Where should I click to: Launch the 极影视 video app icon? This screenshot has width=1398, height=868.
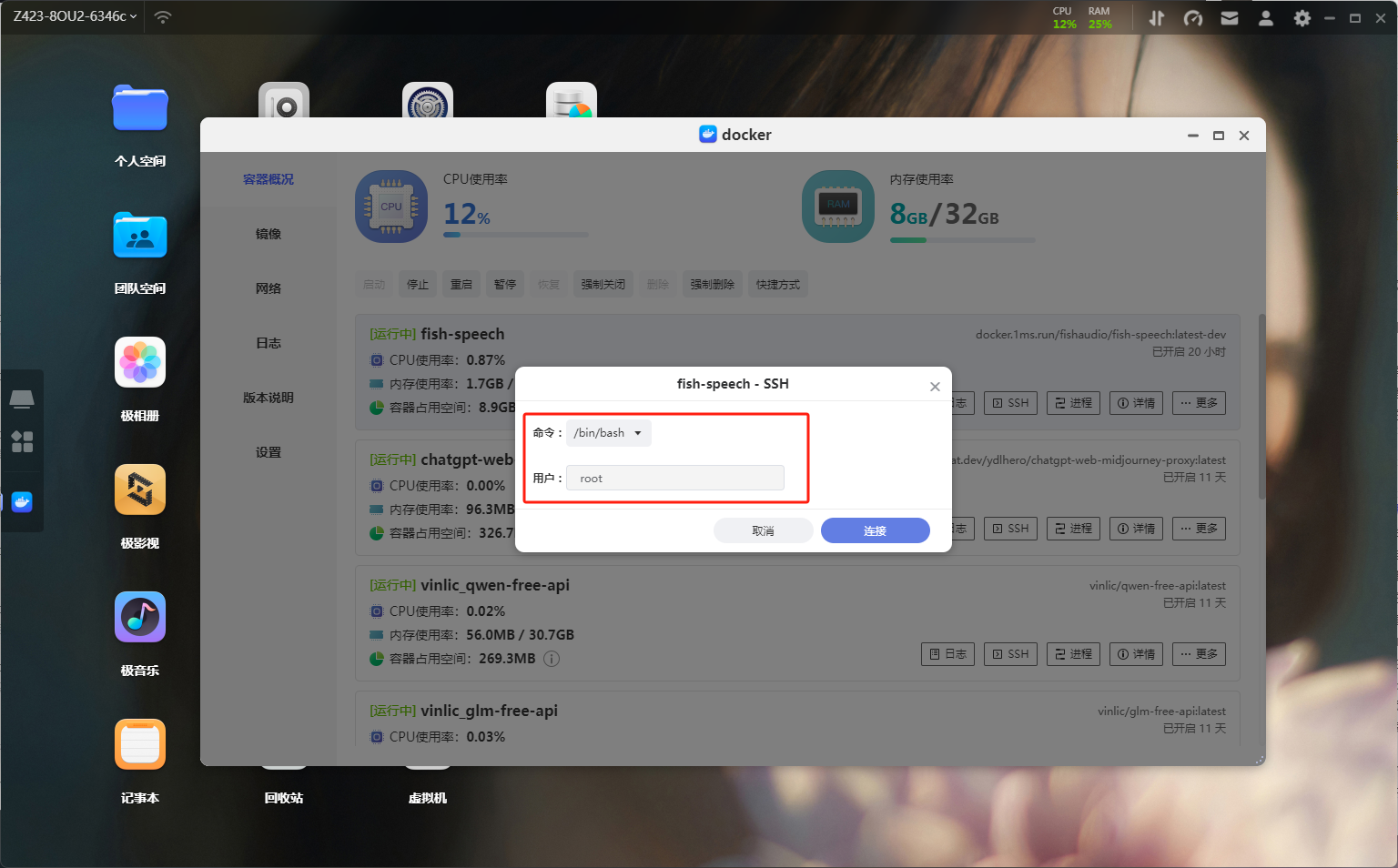coord(140,490)
